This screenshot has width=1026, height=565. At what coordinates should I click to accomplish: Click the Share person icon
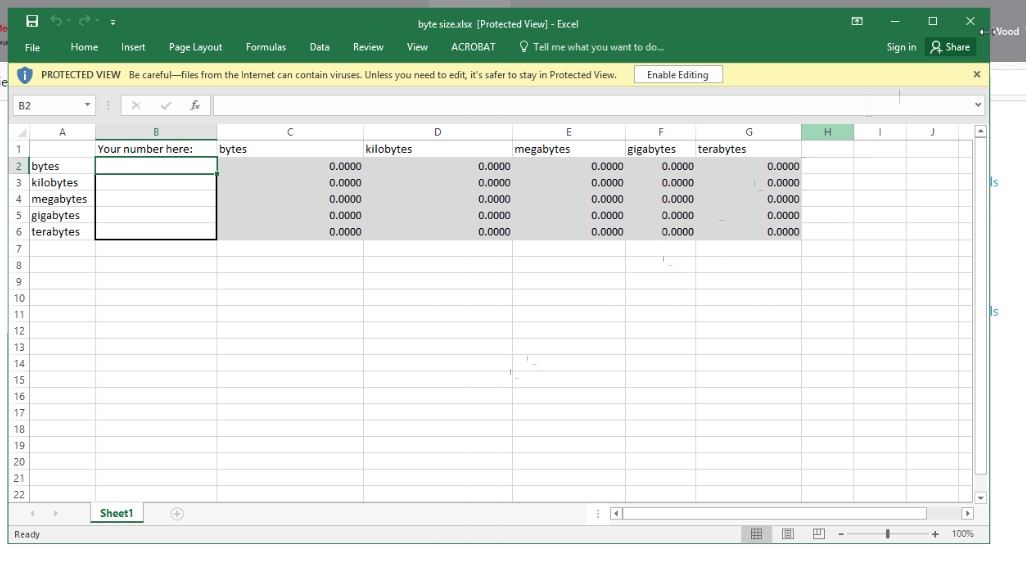(x=936, y=47)
